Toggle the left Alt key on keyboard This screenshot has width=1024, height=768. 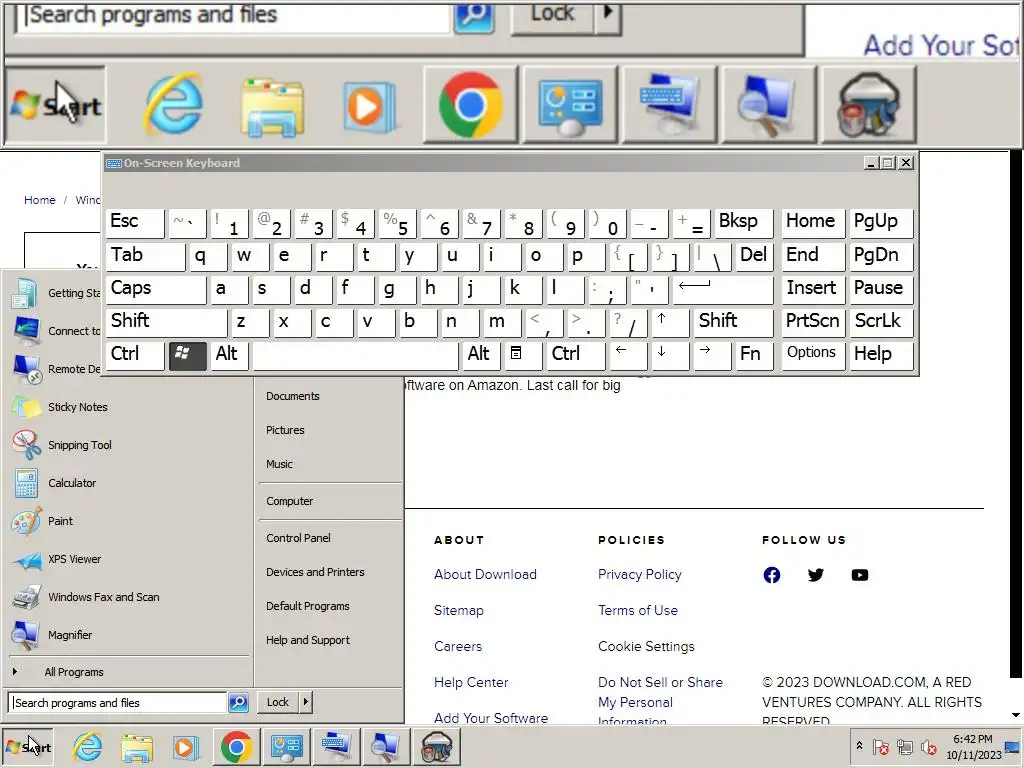click(x=229, y=355)
